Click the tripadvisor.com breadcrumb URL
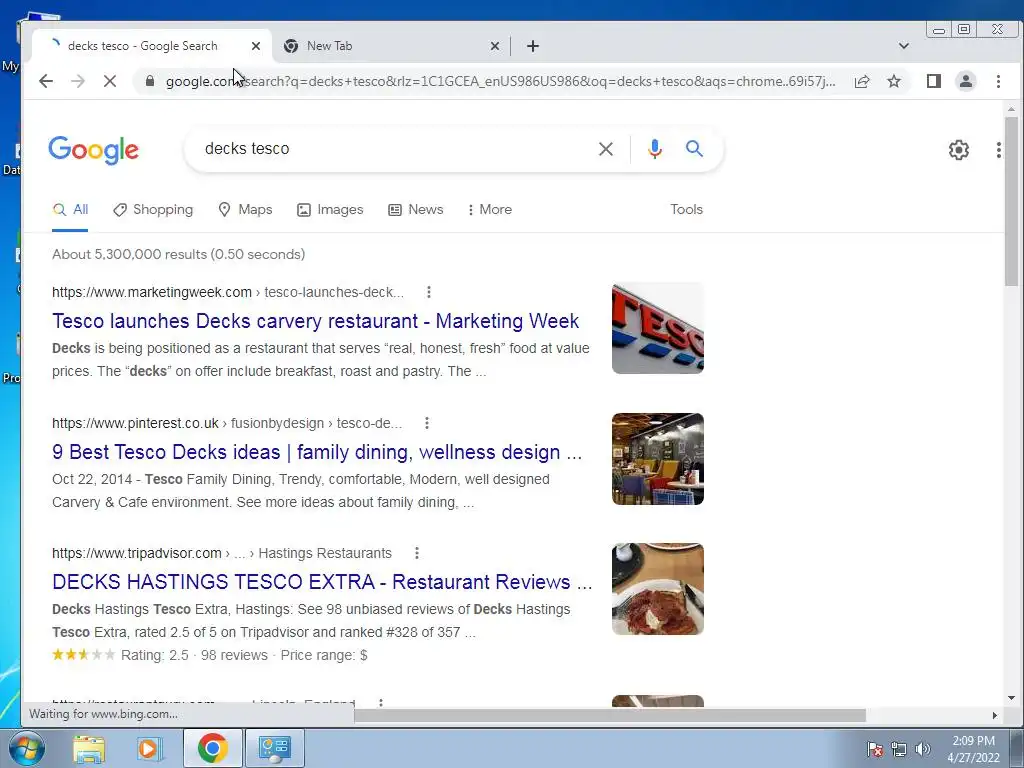 click(x=222, y=553)
